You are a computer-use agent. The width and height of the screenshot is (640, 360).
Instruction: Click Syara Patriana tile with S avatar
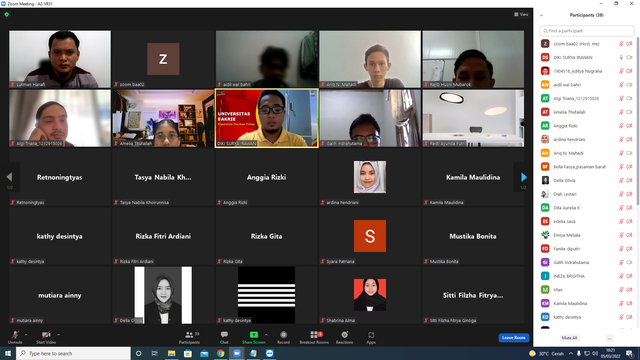(370, 236)
